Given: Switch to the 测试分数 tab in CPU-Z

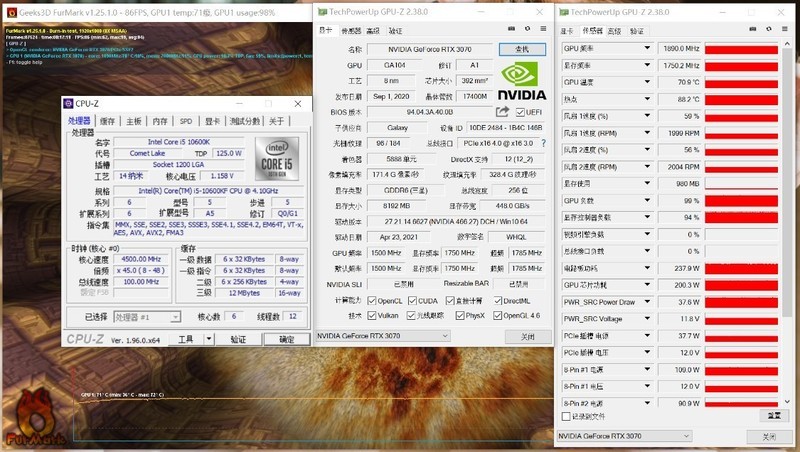Looking at the screenshot, I should point(244,121).
